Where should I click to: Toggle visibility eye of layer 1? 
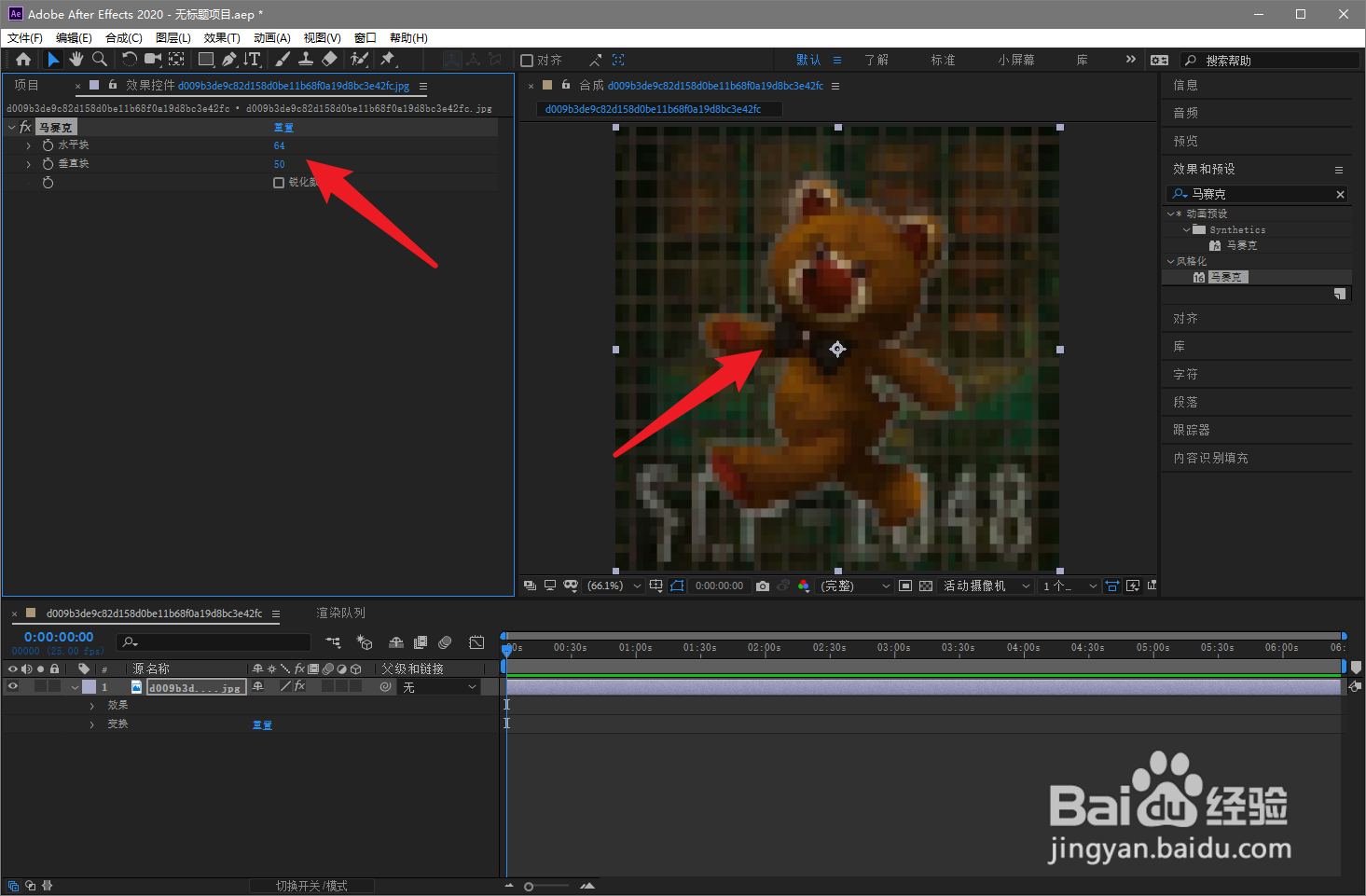click(x=13, y=686)
